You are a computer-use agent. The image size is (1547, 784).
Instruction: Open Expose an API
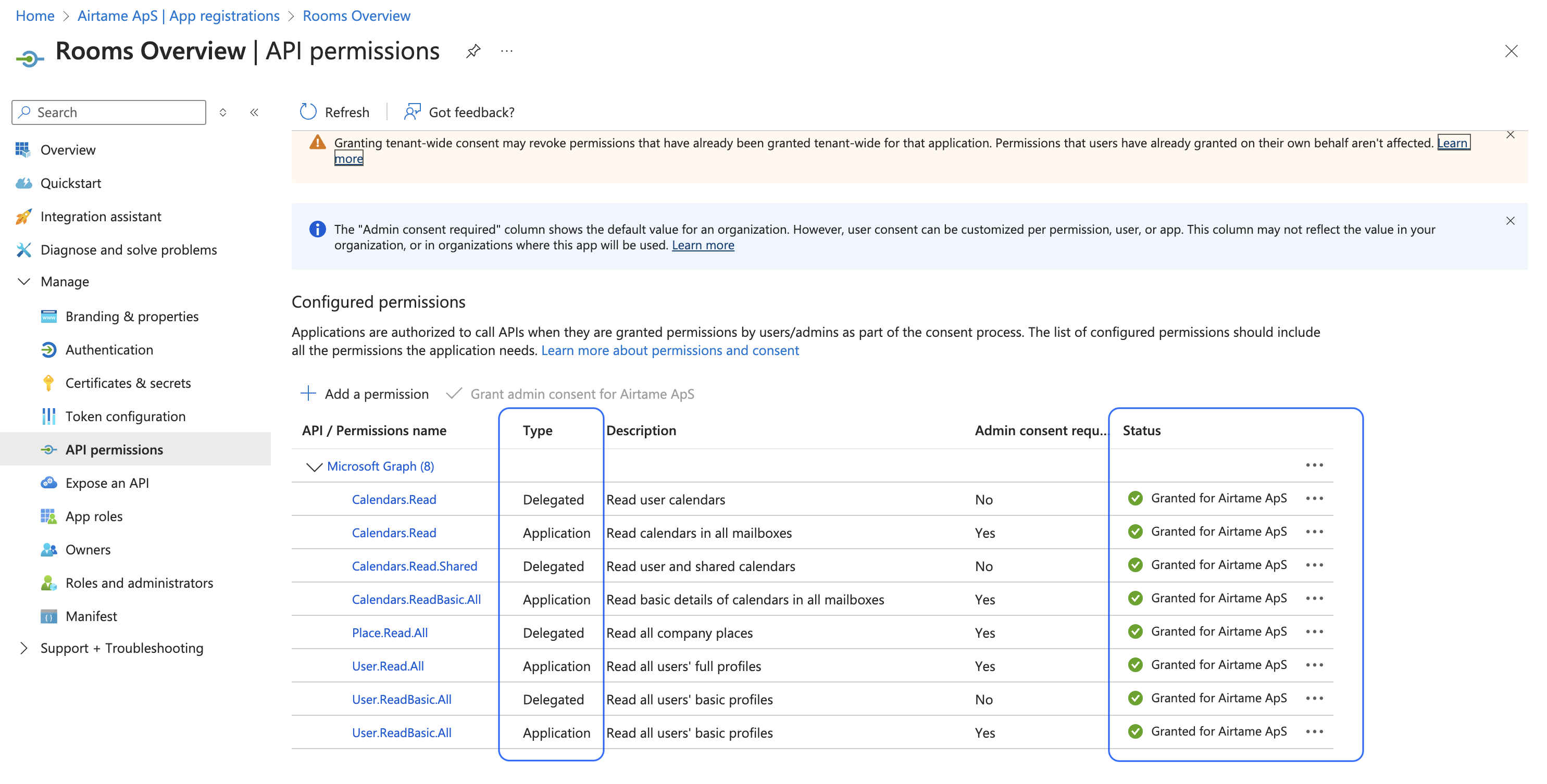click(x=107, y=483)
